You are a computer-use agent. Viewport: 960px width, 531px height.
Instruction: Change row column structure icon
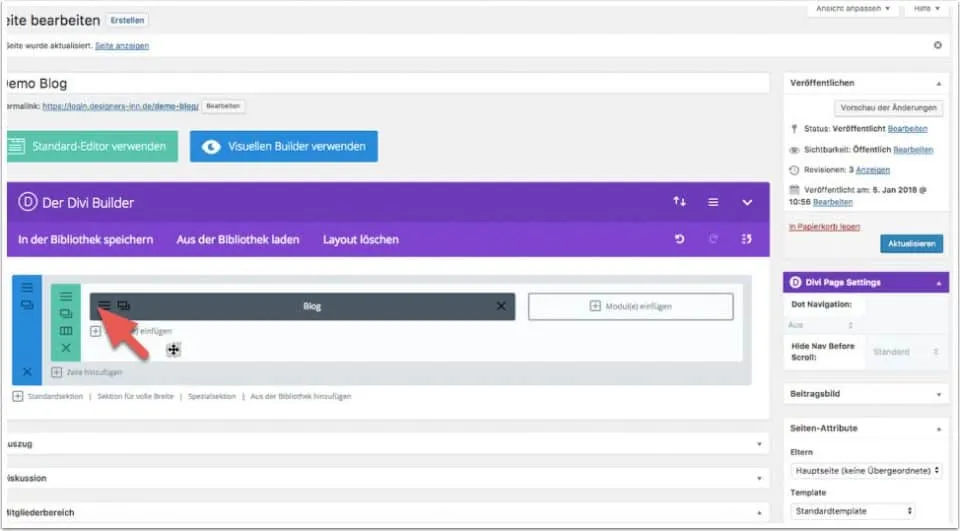tap(66, 331)
